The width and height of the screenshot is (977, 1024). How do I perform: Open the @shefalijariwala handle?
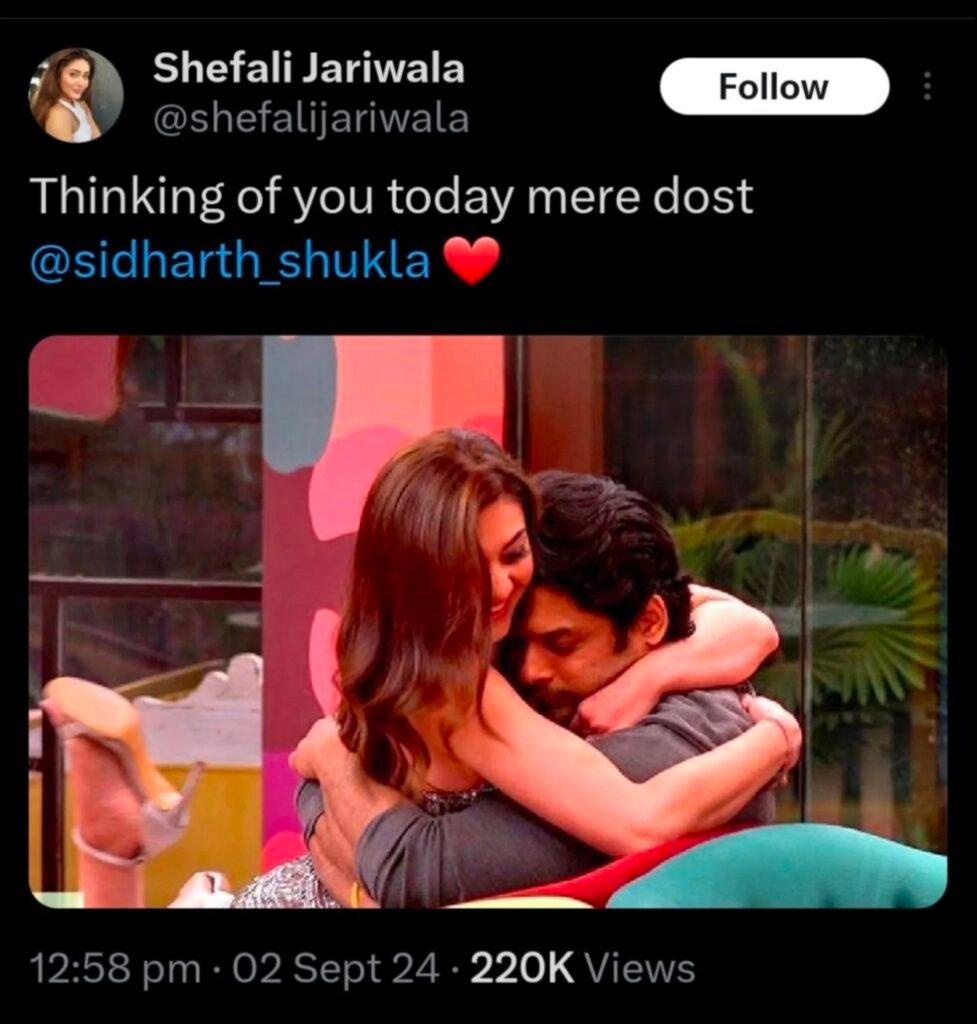(310, 119)
